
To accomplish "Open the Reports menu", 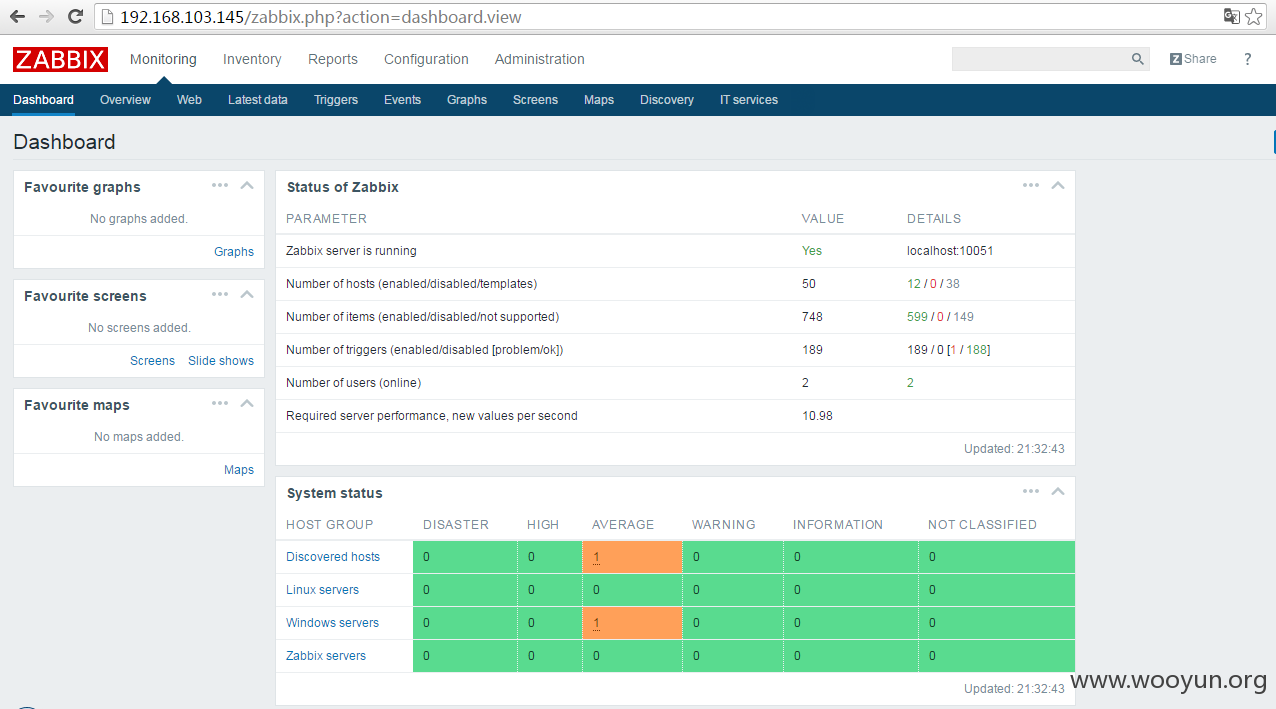I will pyautogui.click(x=333, y=59).
